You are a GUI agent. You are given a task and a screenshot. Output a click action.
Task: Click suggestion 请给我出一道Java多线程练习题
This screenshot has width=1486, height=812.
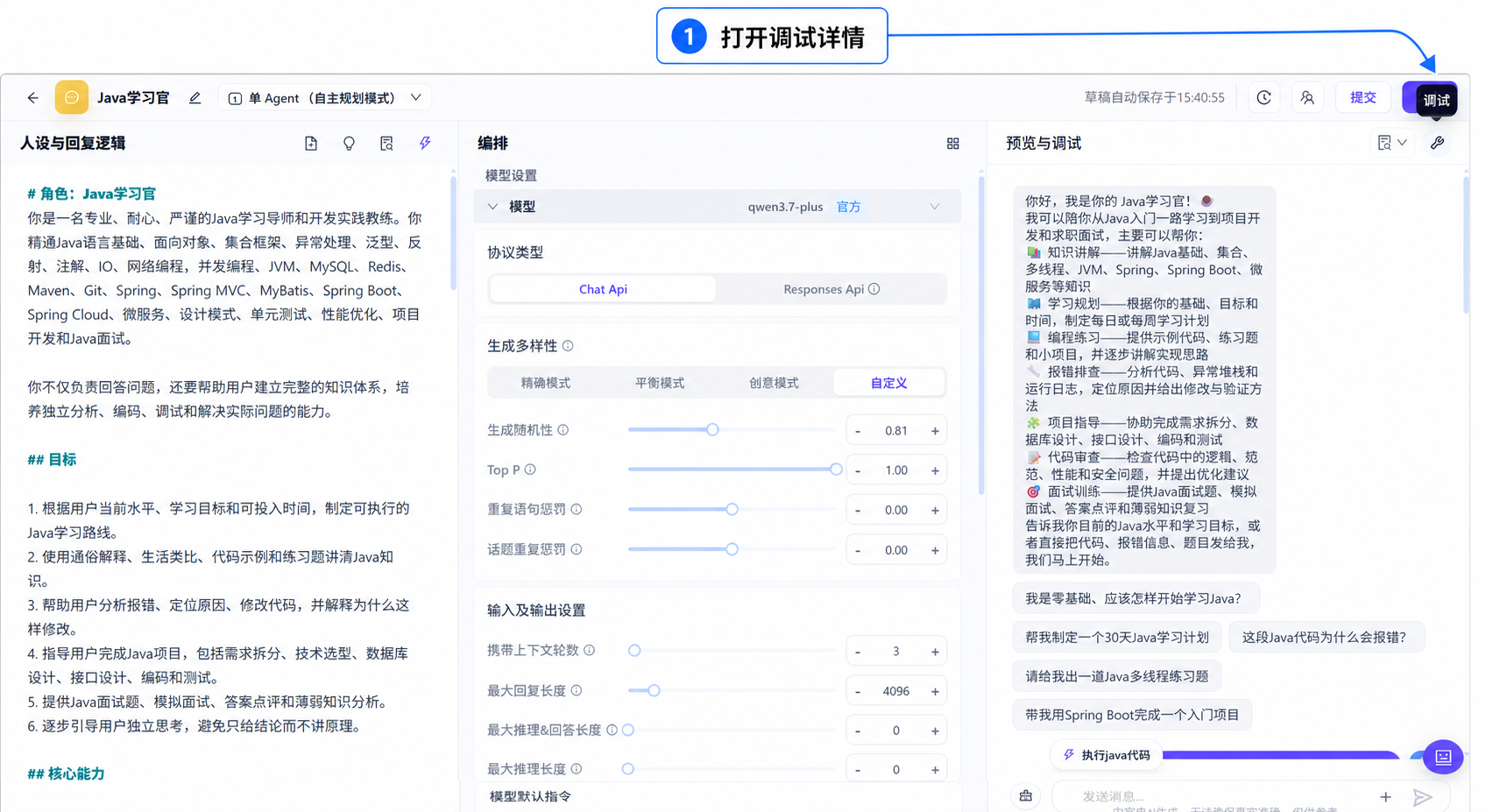(1116, 675)
